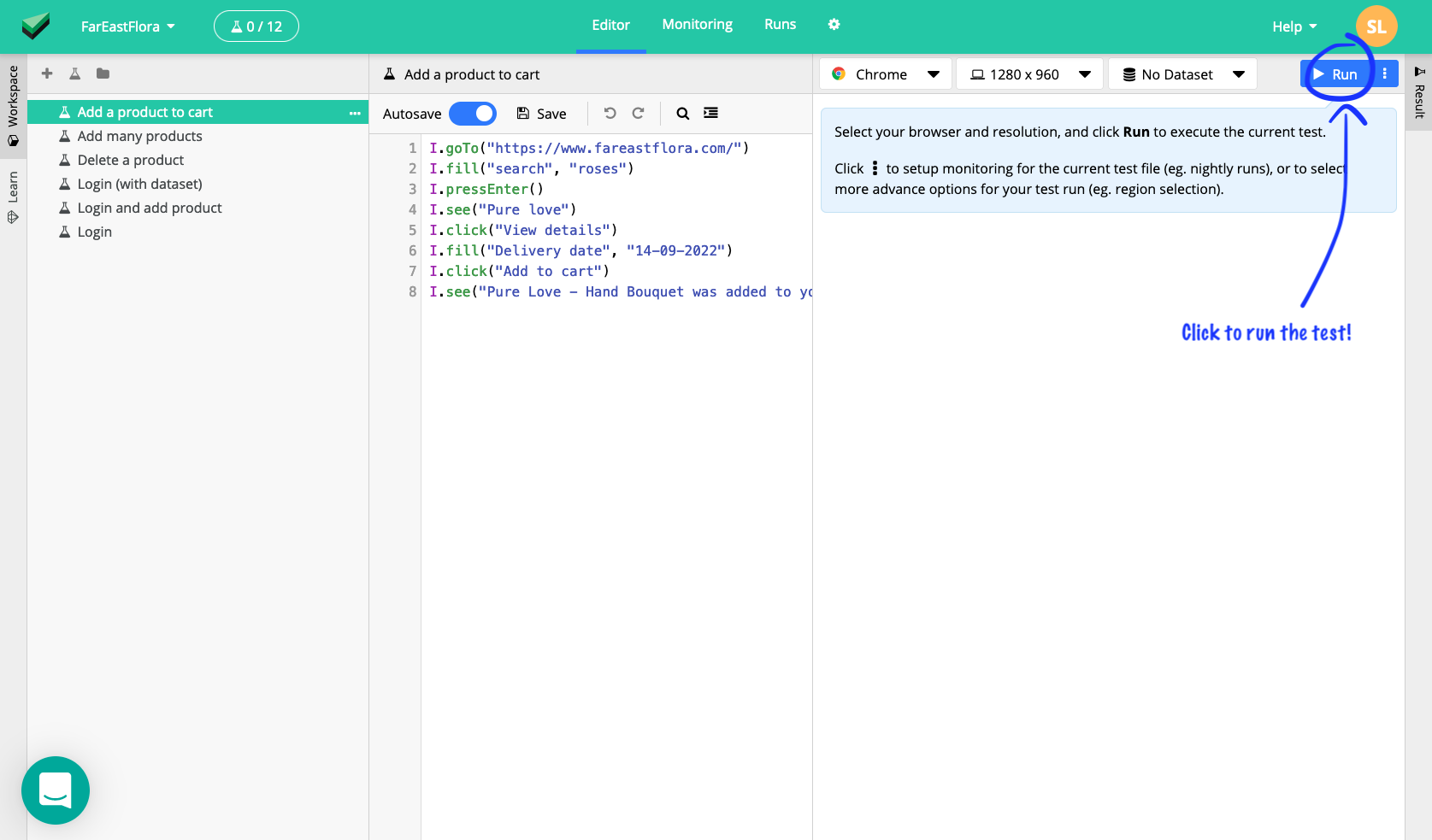The width and height of the screenshot is (1432, 840).
Task: Click the redo arrow icon
Action: (638, 113)
